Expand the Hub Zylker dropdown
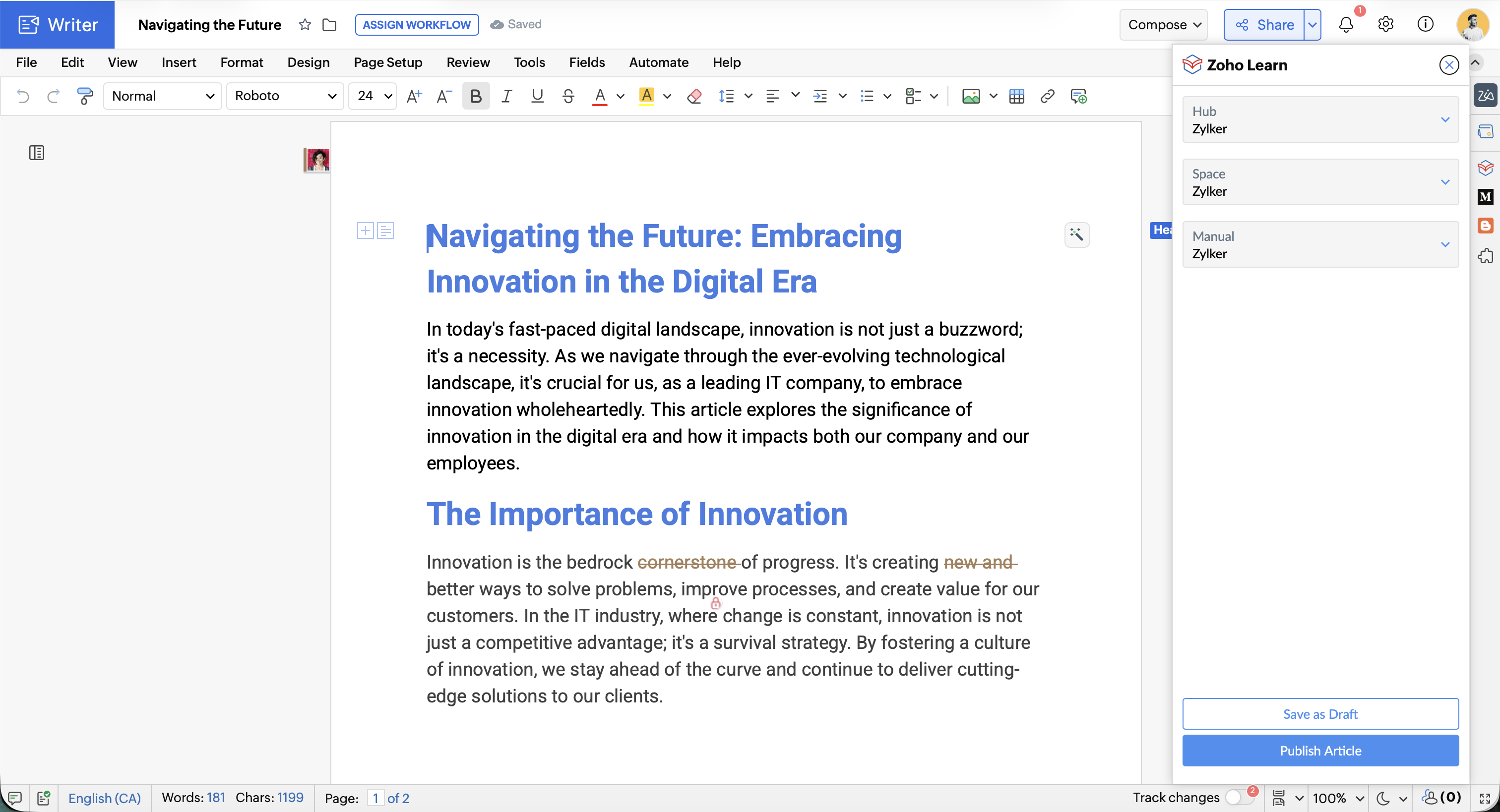The height and width of the screenshot is (812, 1500). point(1319,119)
